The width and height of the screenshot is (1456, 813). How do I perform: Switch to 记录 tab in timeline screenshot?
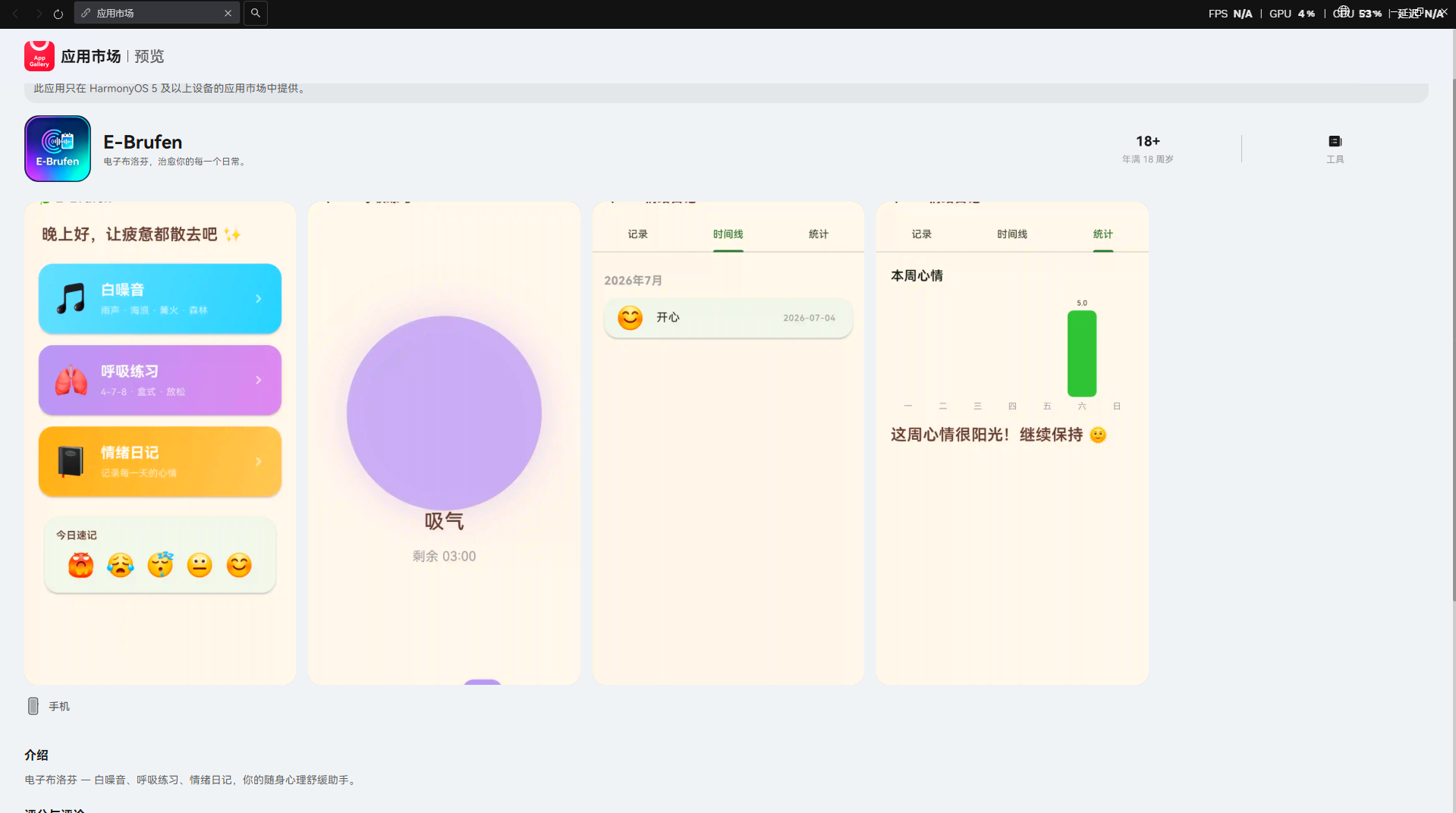tap(637, 234)
